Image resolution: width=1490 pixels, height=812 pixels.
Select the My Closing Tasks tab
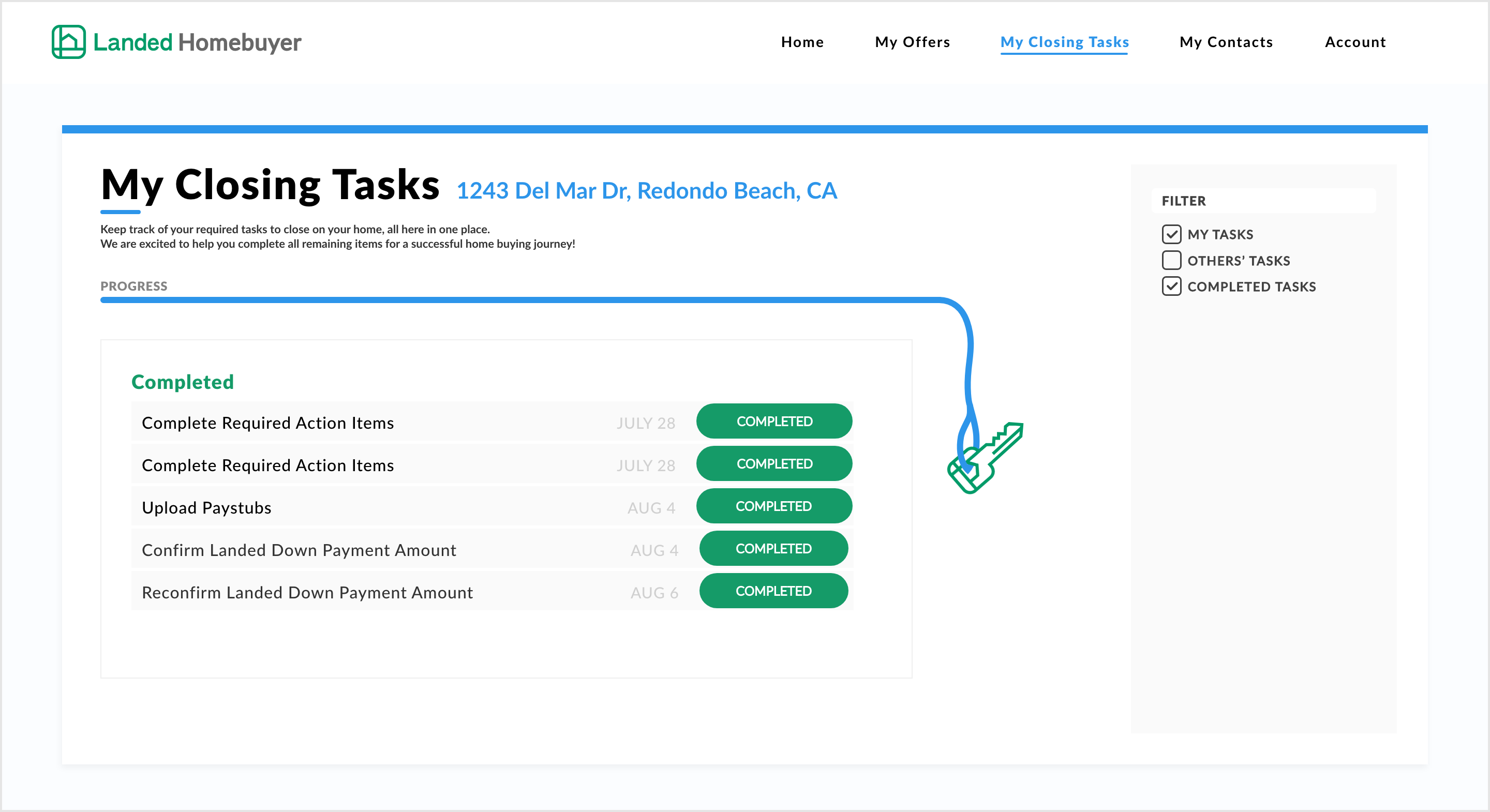1064,42
